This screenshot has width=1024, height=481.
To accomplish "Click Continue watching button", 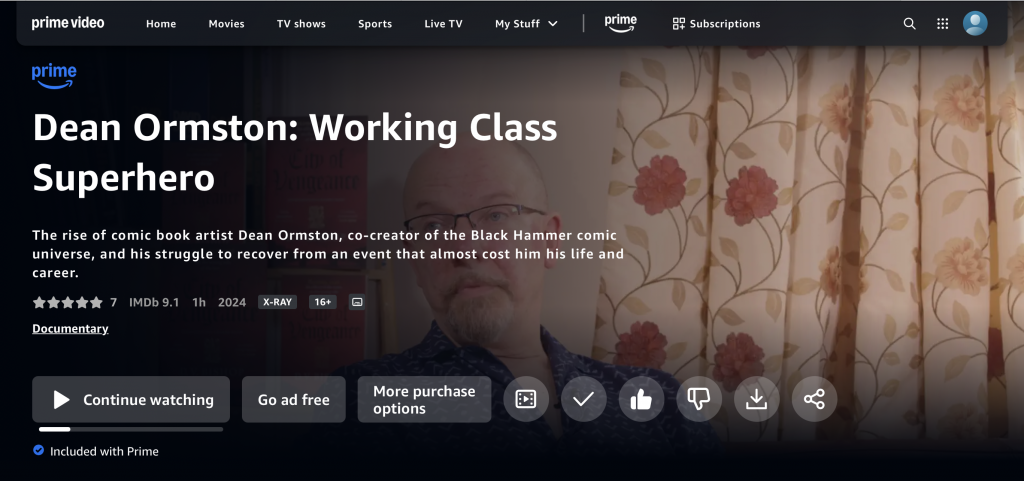I will [131, 399].
